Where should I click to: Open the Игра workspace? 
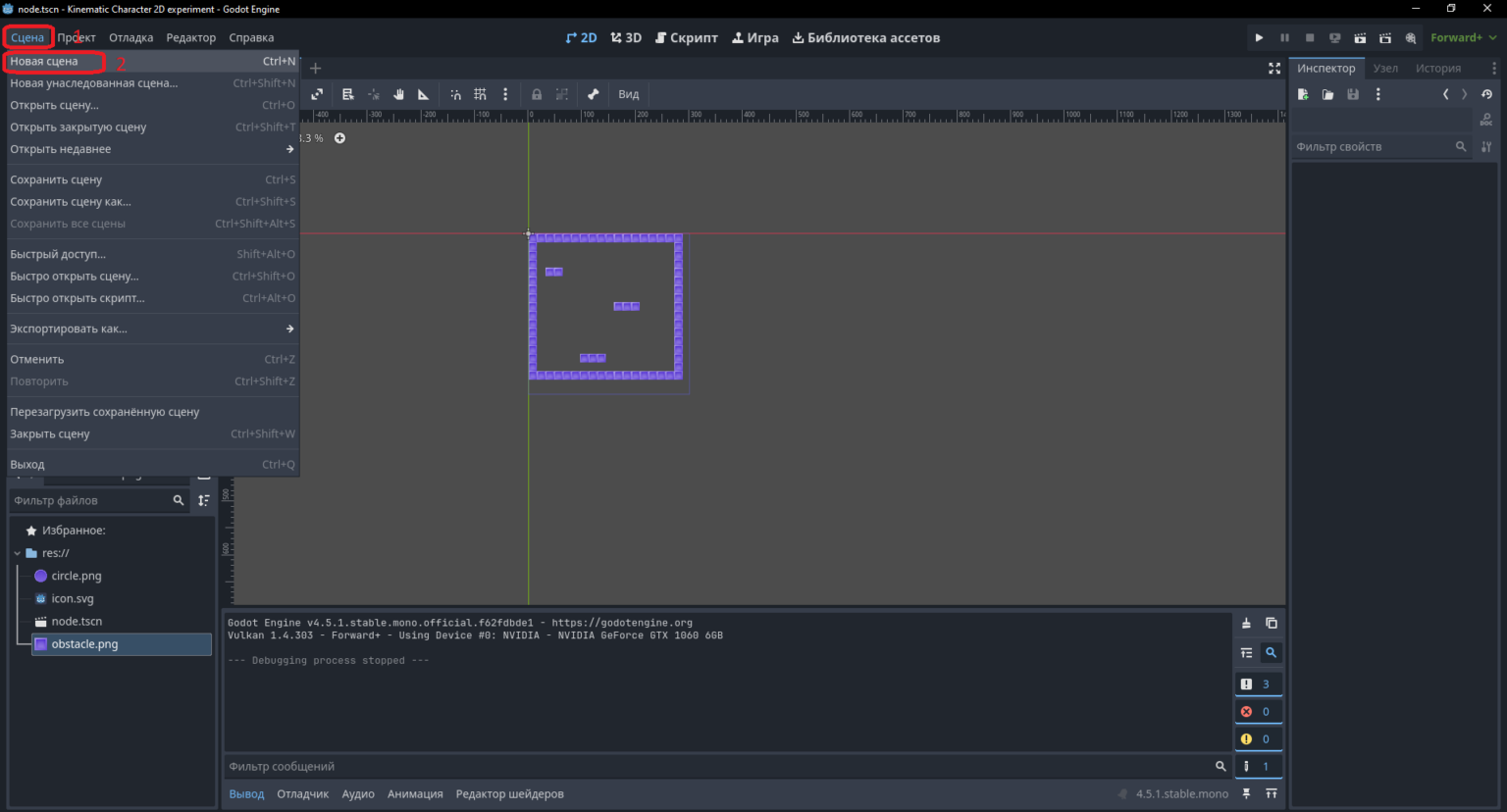(x=755, y=38)
